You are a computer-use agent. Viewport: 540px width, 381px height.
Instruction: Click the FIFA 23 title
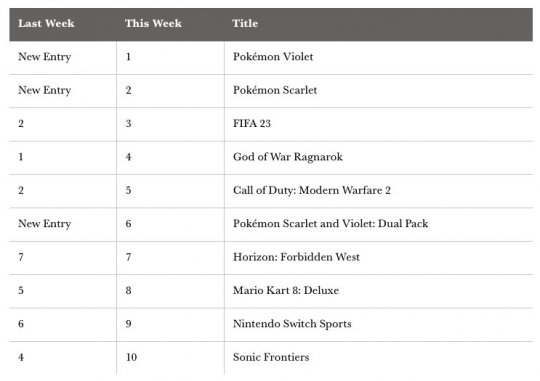(x=252, y=123)
